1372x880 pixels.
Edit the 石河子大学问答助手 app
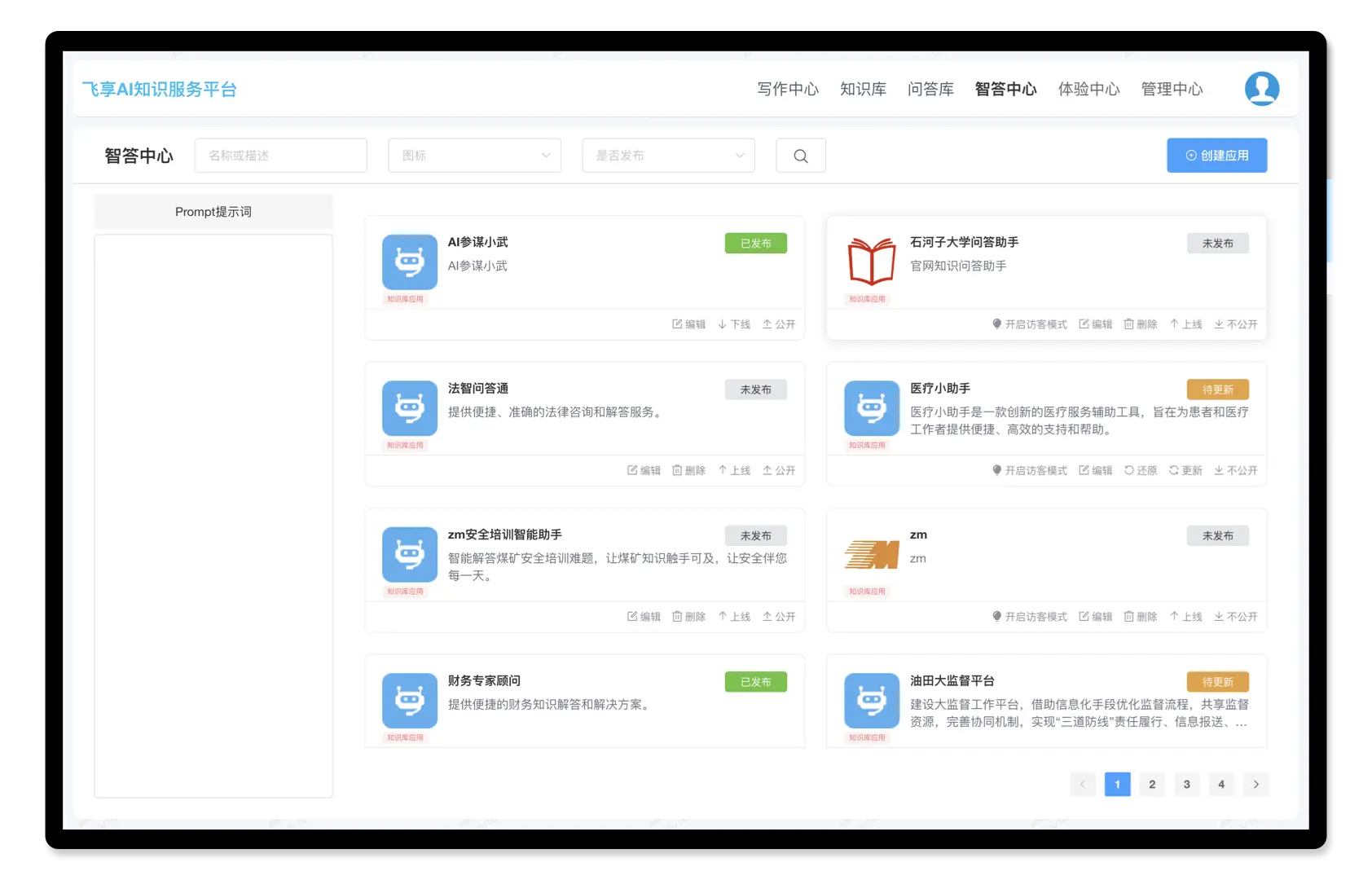(x=1095, y=324)
